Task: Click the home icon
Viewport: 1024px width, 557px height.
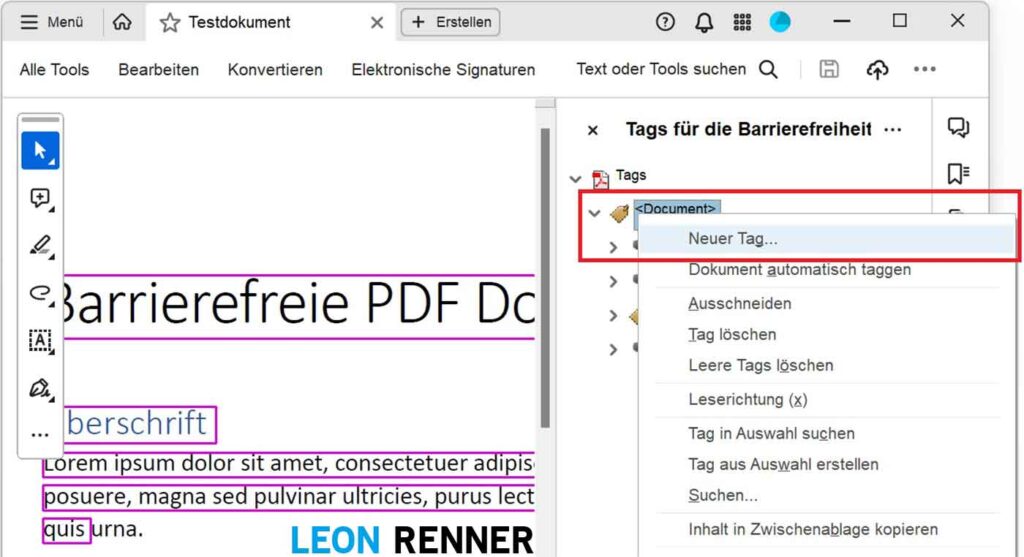Action: pyautogui.click(x=122, y=22)
